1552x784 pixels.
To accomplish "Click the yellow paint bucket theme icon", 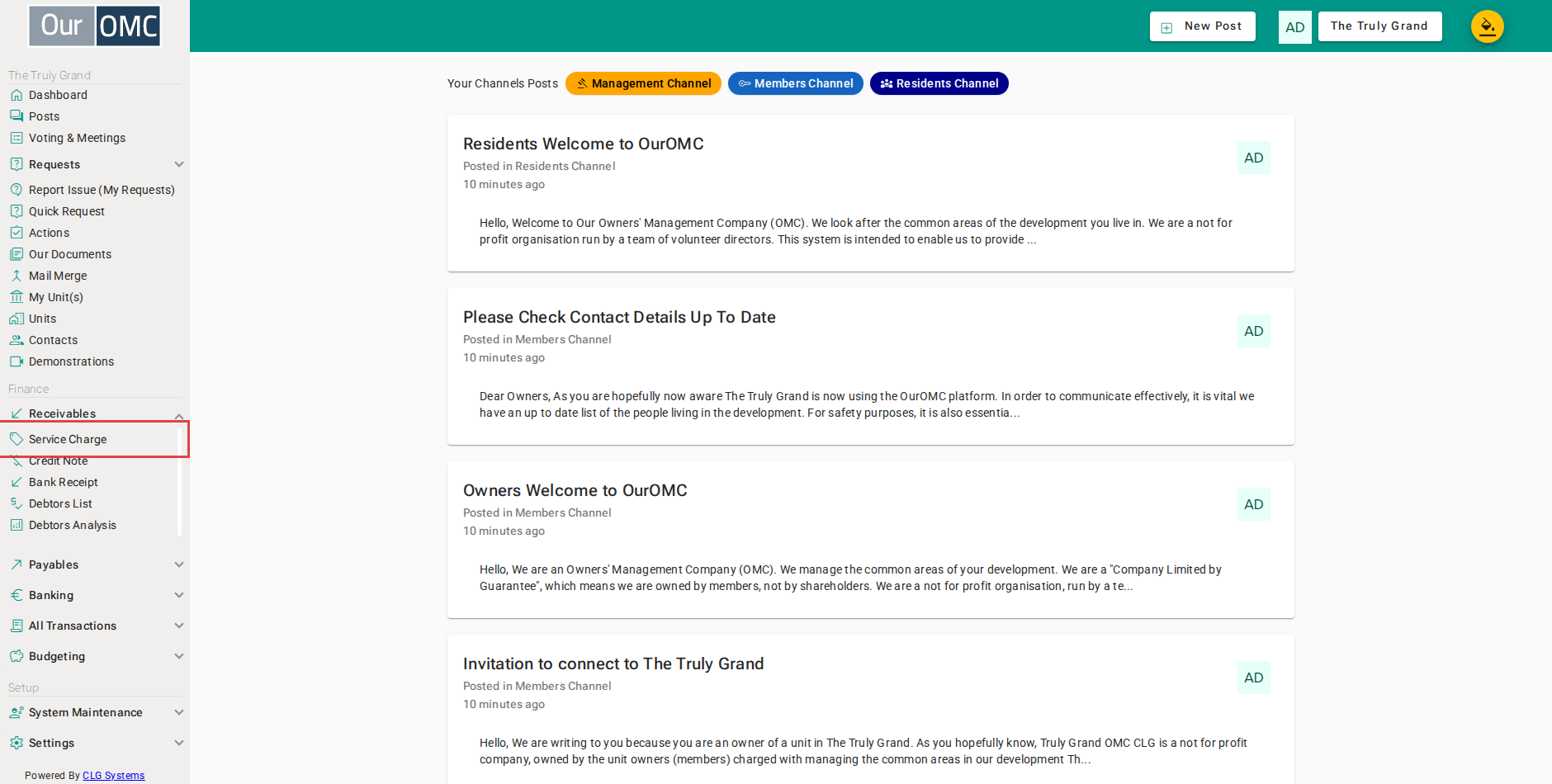I will [1487, 26].
